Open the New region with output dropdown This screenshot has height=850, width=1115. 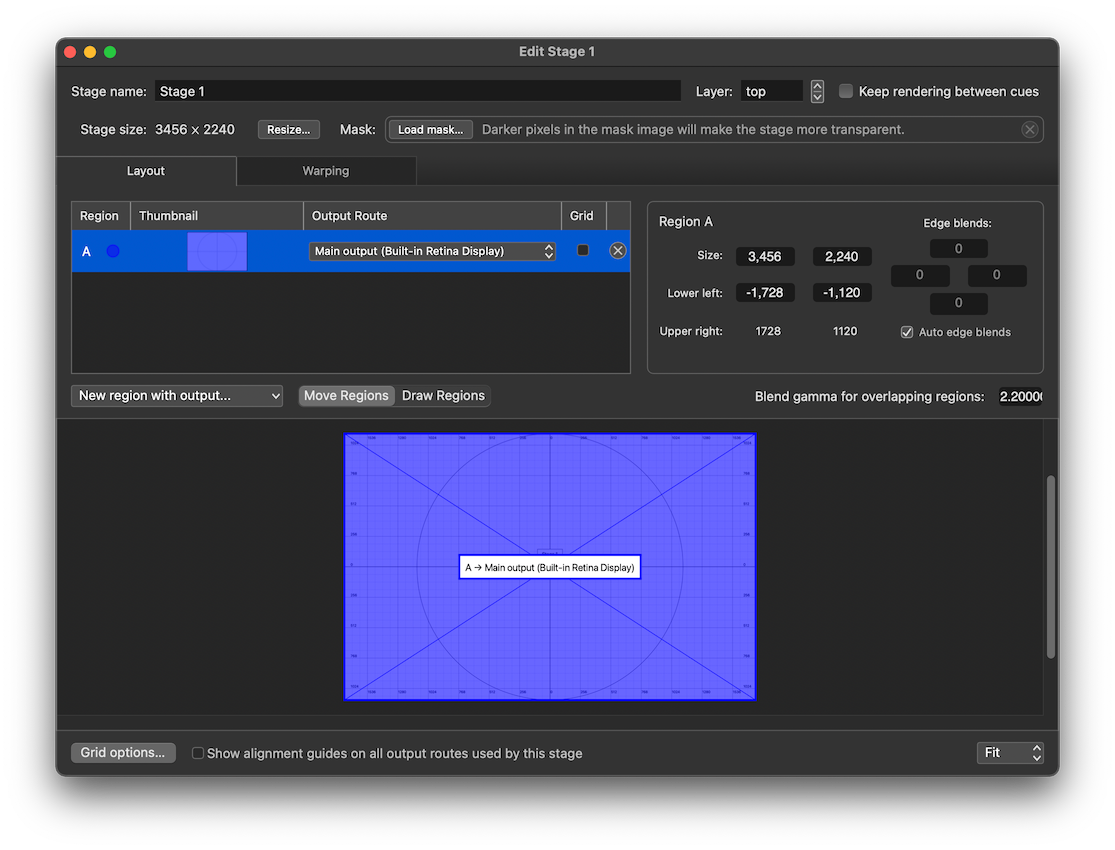pyautogui.click(x=176, y=395)
